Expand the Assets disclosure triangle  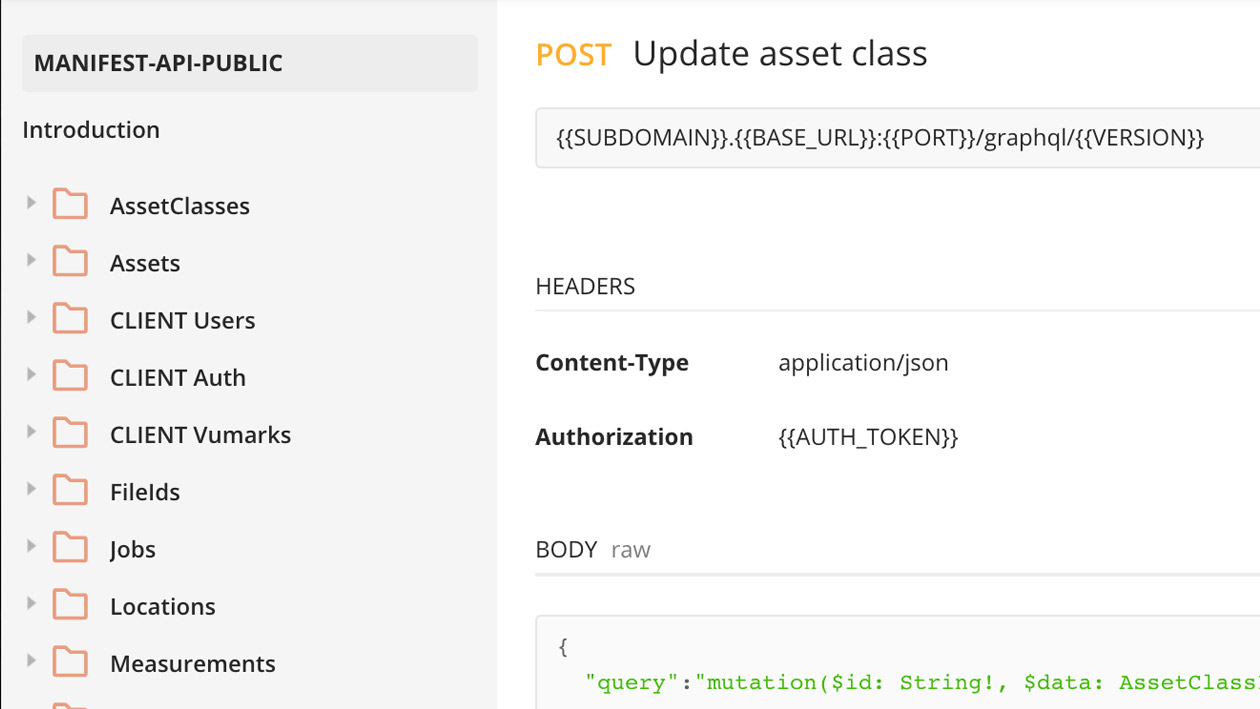[x=31, y=260]
